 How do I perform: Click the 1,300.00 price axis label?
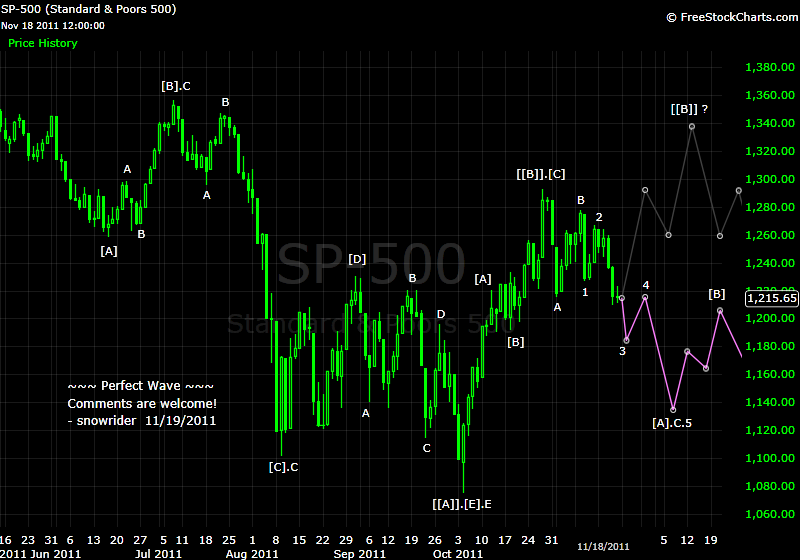770,179
